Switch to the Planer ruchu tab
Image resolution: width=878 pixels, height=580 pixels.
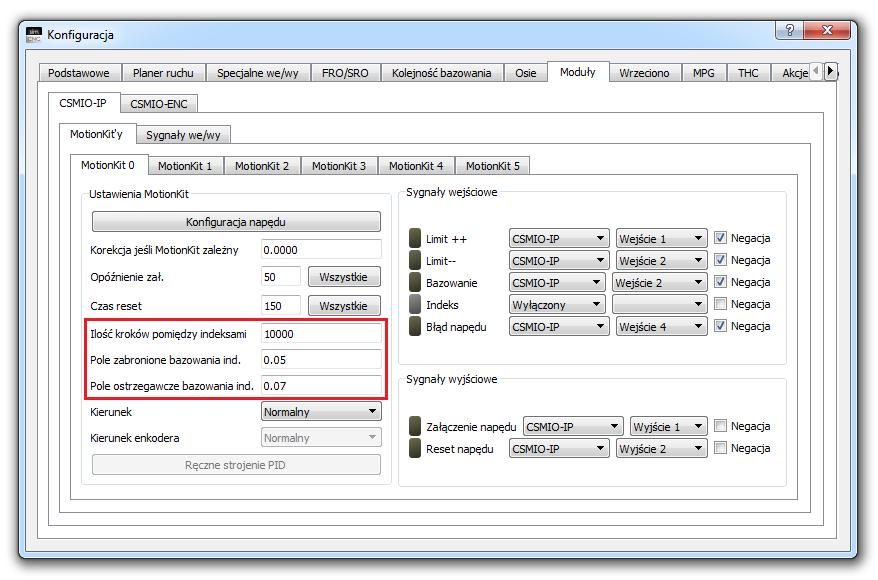coord(163,73)
